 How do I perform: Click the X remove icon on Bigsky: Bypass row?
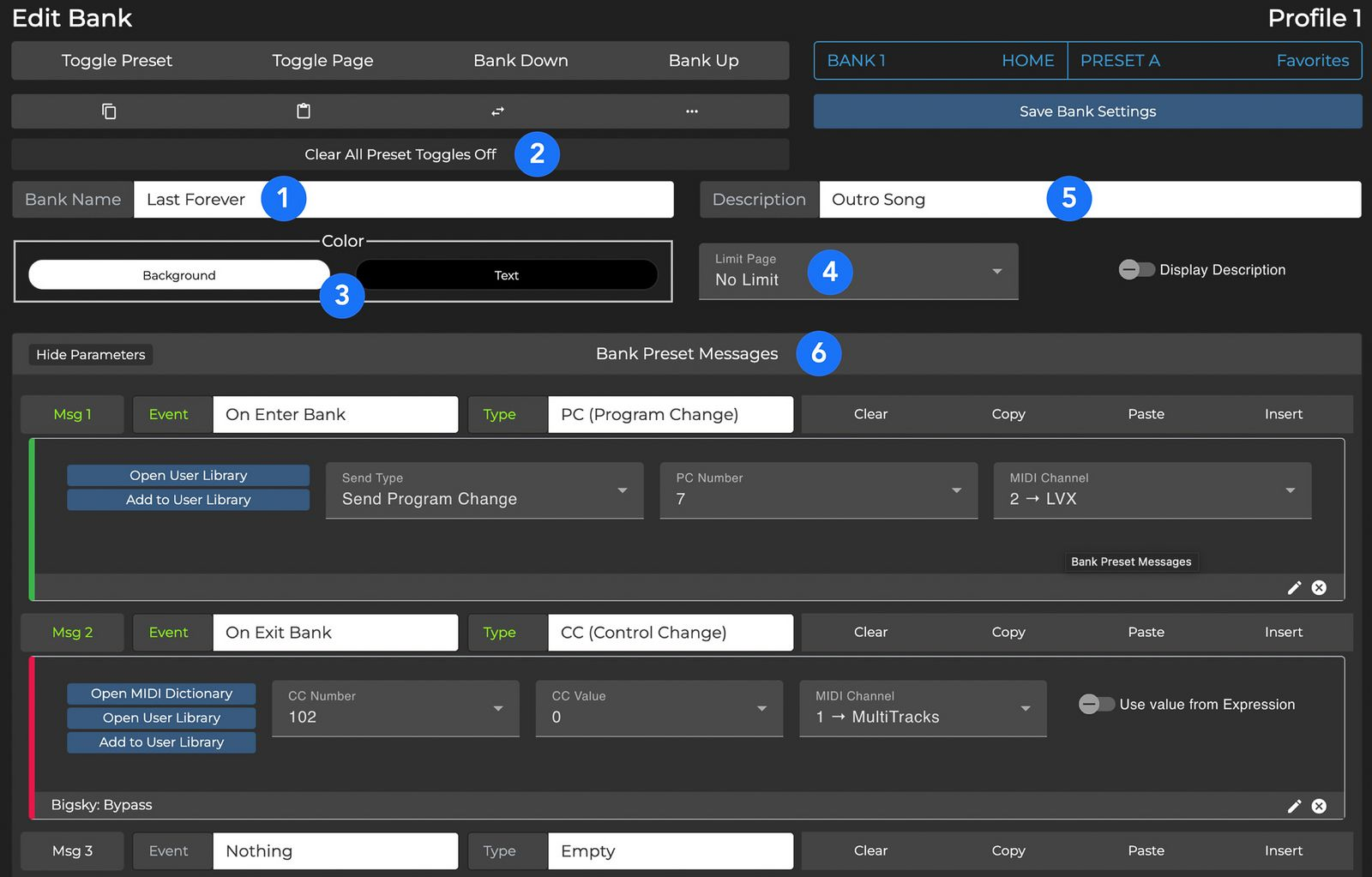click(x=1319, y=806)
